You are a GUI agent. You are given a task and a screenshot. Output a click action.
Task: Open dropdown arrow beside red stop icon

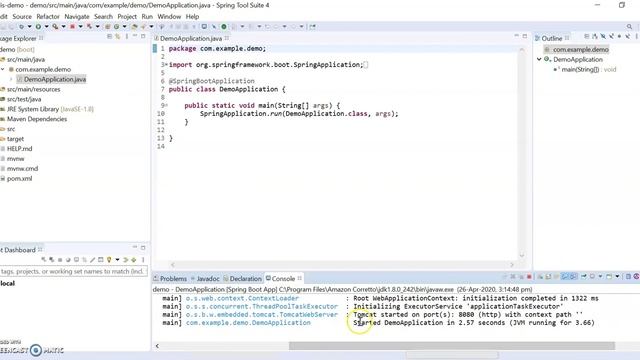(x=80, y=27)
